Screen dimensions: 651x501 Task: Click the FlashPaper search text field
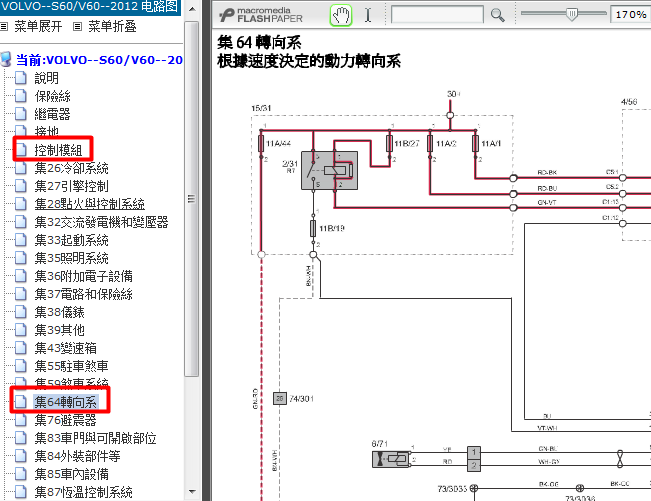point(437,15)
